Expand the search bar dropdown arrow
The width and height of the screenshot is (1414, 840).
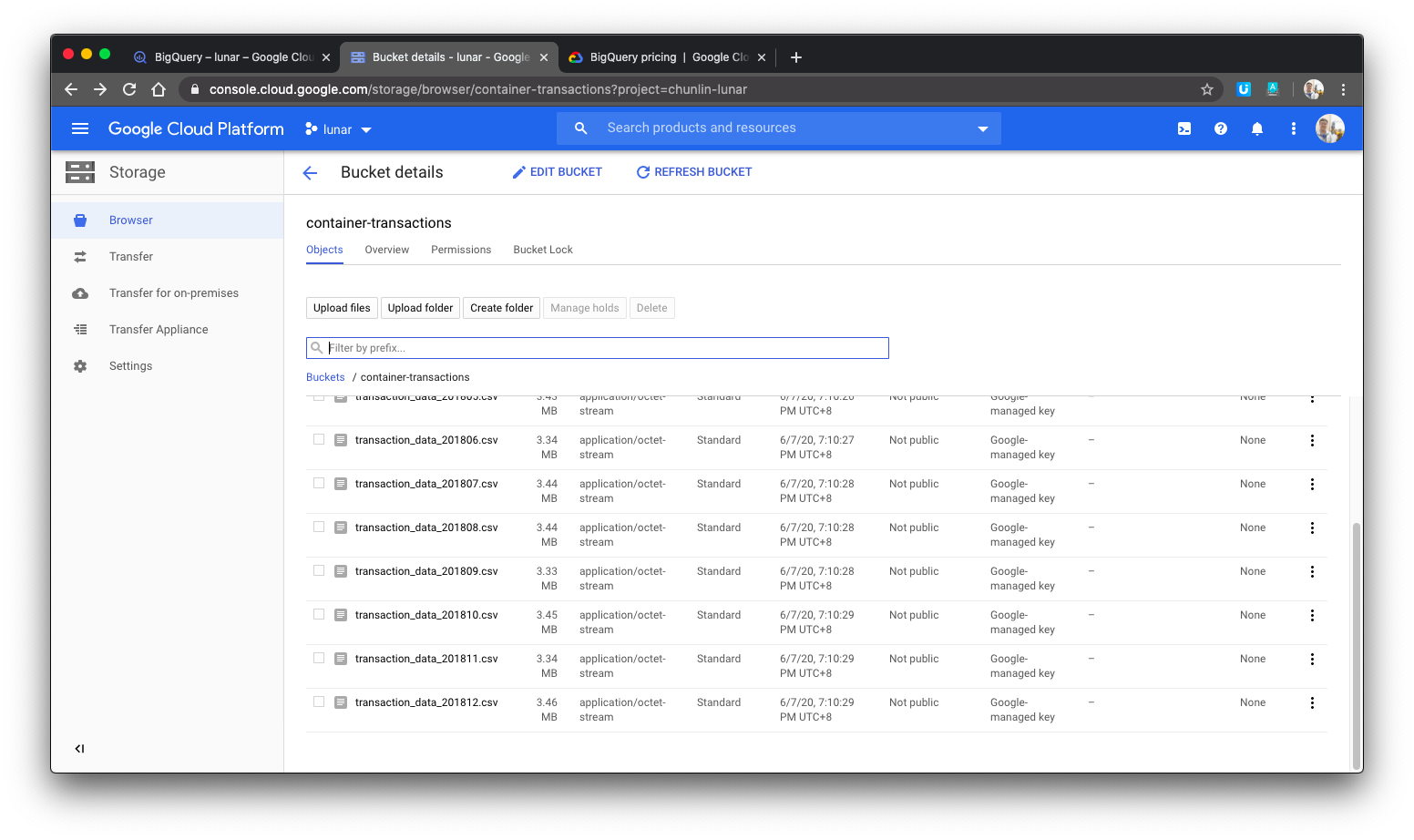[982, 128]
